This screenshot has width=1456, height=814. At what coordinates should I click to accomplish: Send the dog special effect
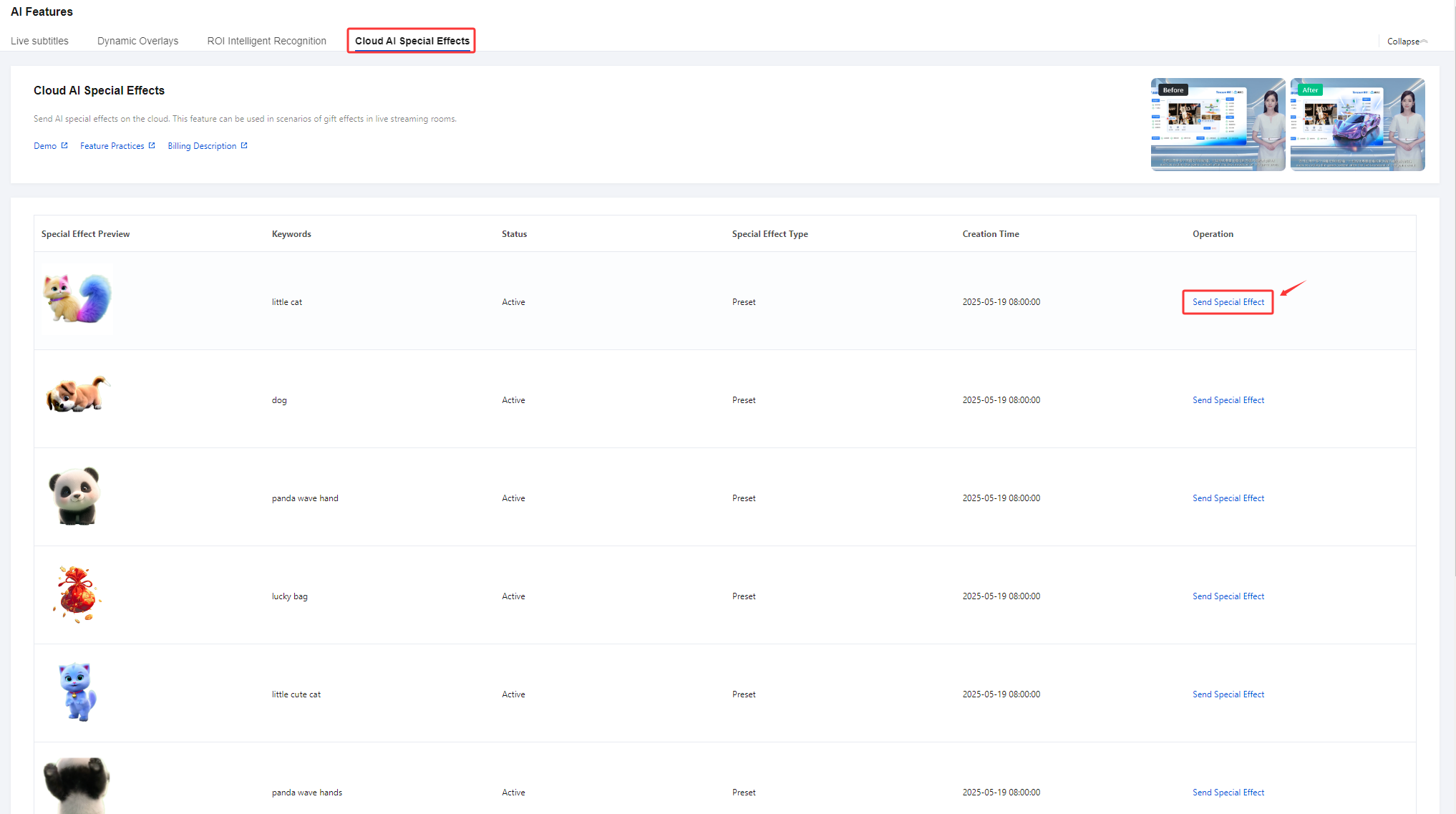click(x=1228, y=400)
